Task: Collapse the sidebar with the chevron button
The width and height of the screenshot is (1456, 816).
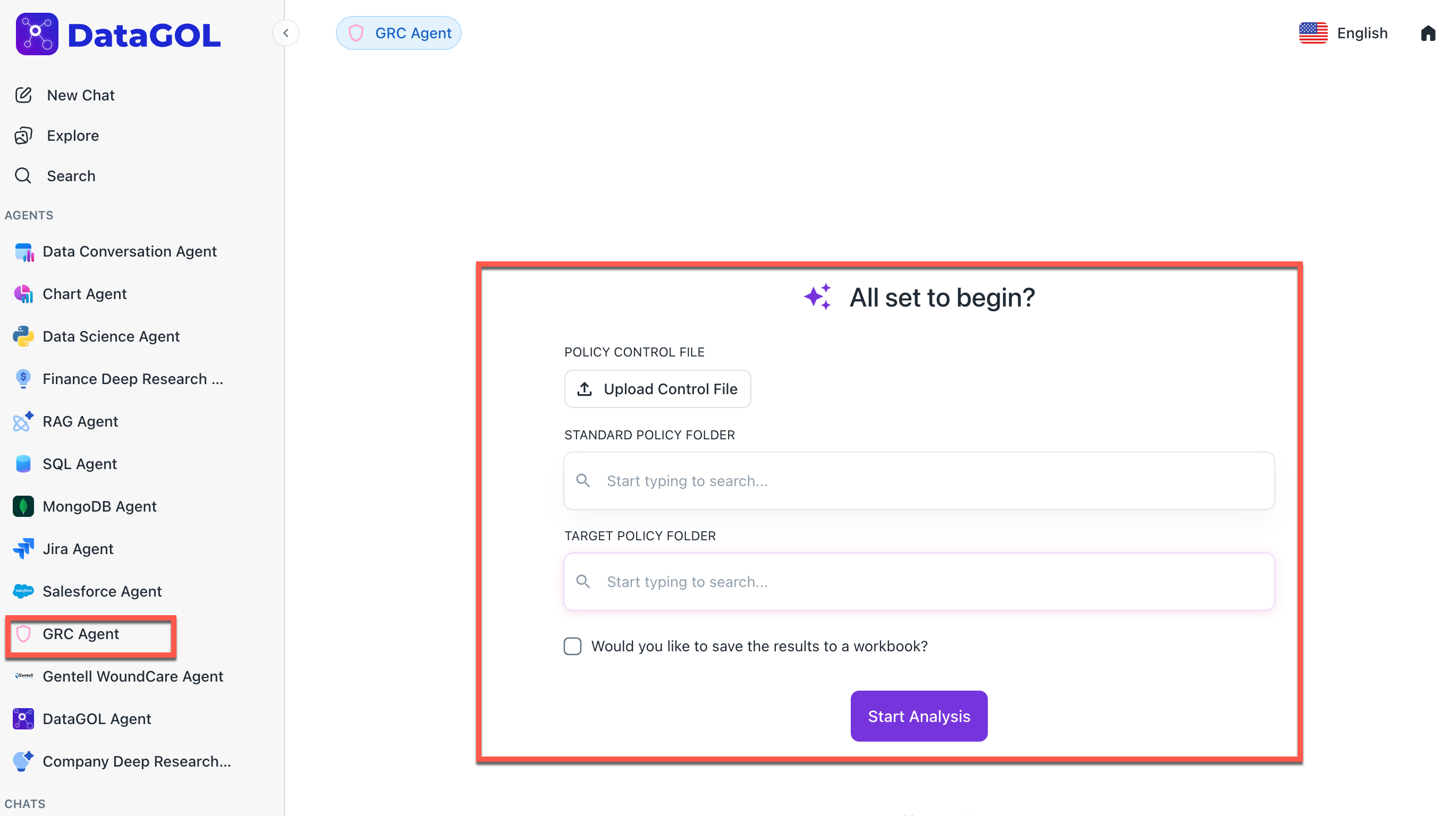Action: coord(286,33)
